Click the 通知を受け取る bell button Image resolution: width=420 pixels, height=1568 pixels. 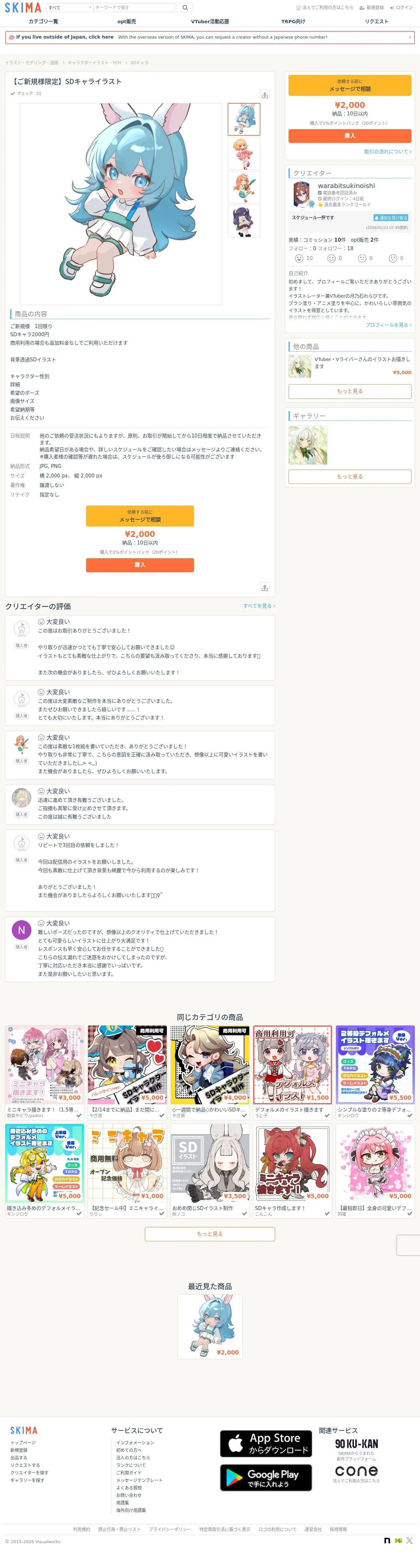click(x=391, y=217)
